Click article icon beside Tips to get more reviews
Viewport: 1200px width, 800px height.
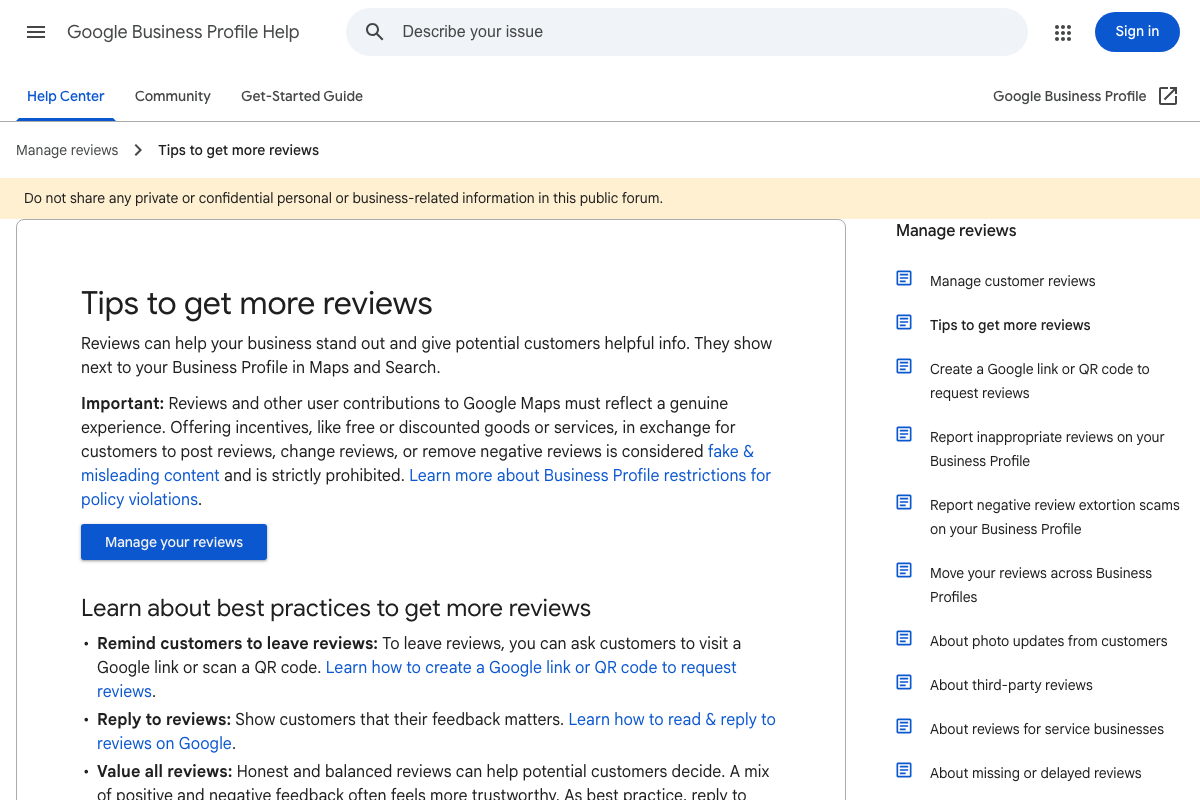coord(904,322)
